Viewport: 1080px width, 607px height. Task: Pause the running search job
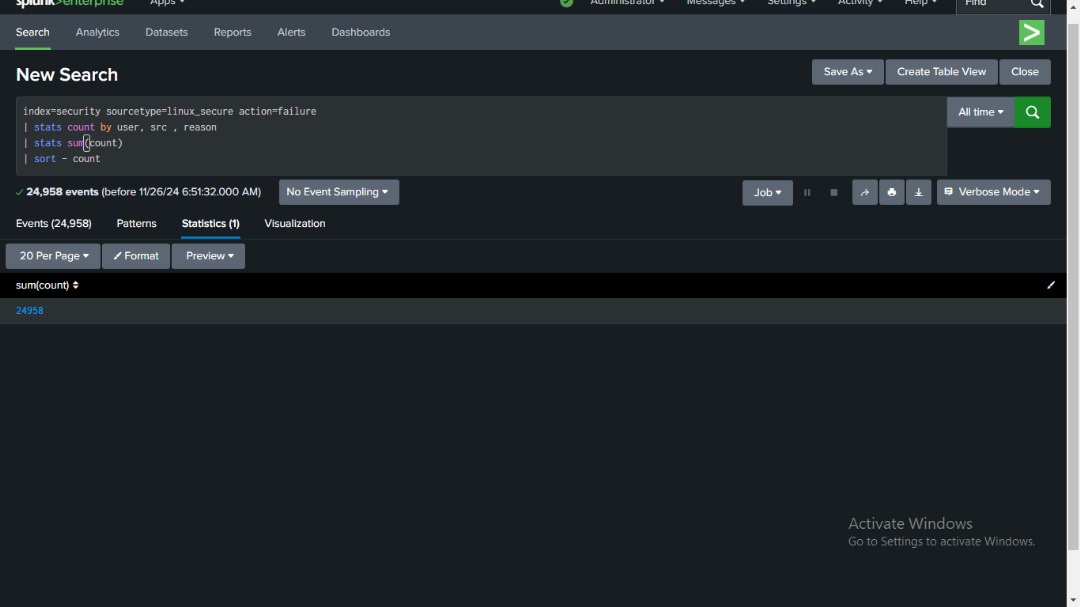tap(807, 192)
